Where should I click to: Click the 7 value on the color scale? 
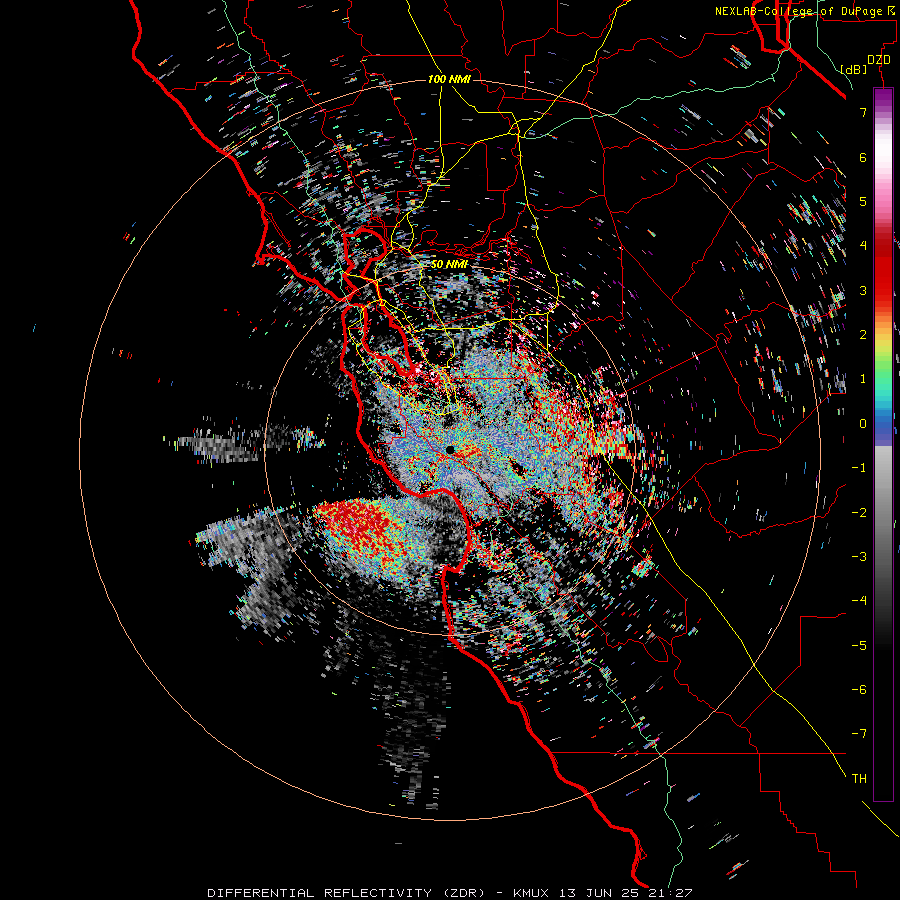click(x=863, y=112)
